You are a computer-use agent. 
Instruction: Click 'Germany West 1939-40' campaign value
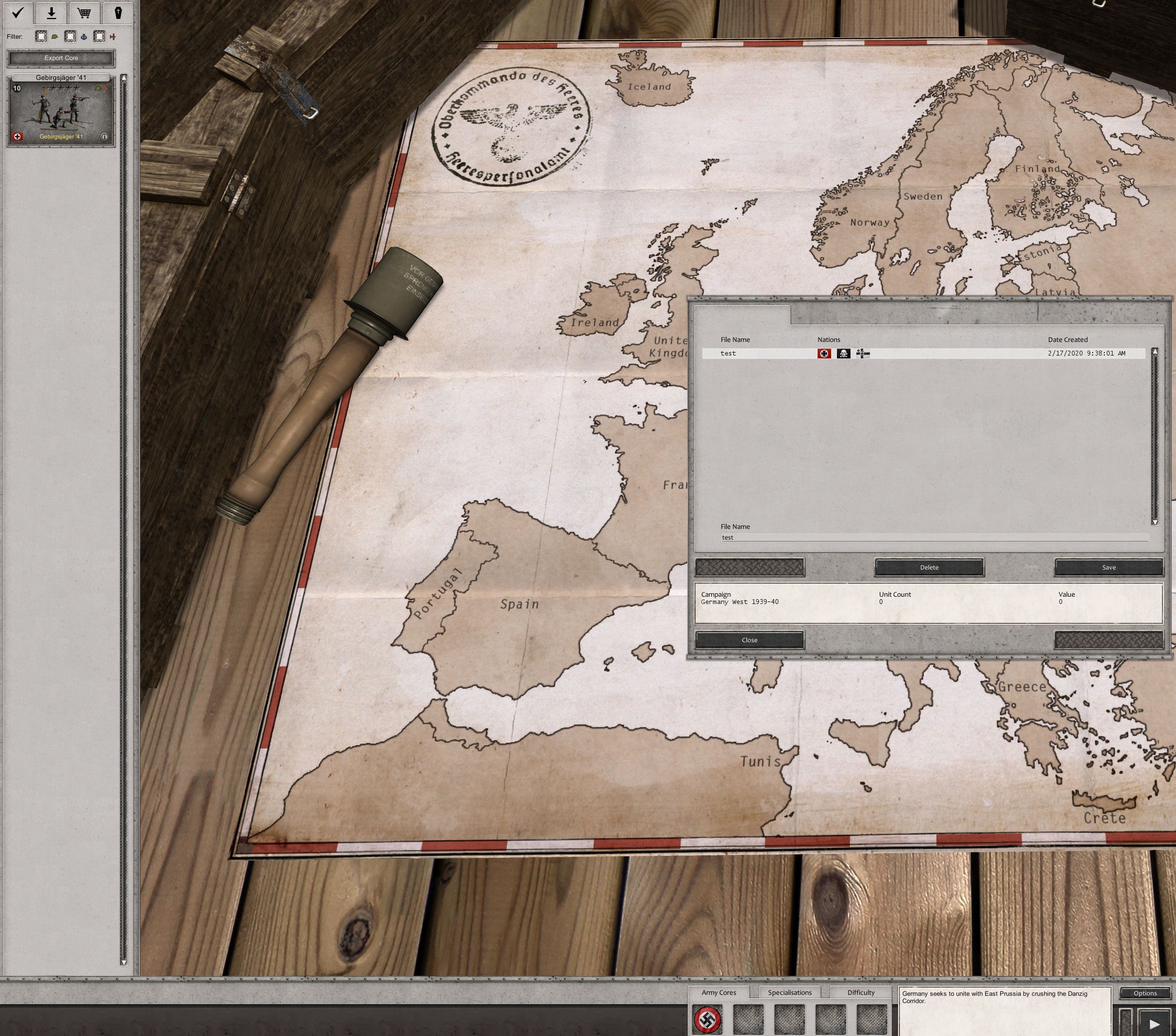[739, 602]
